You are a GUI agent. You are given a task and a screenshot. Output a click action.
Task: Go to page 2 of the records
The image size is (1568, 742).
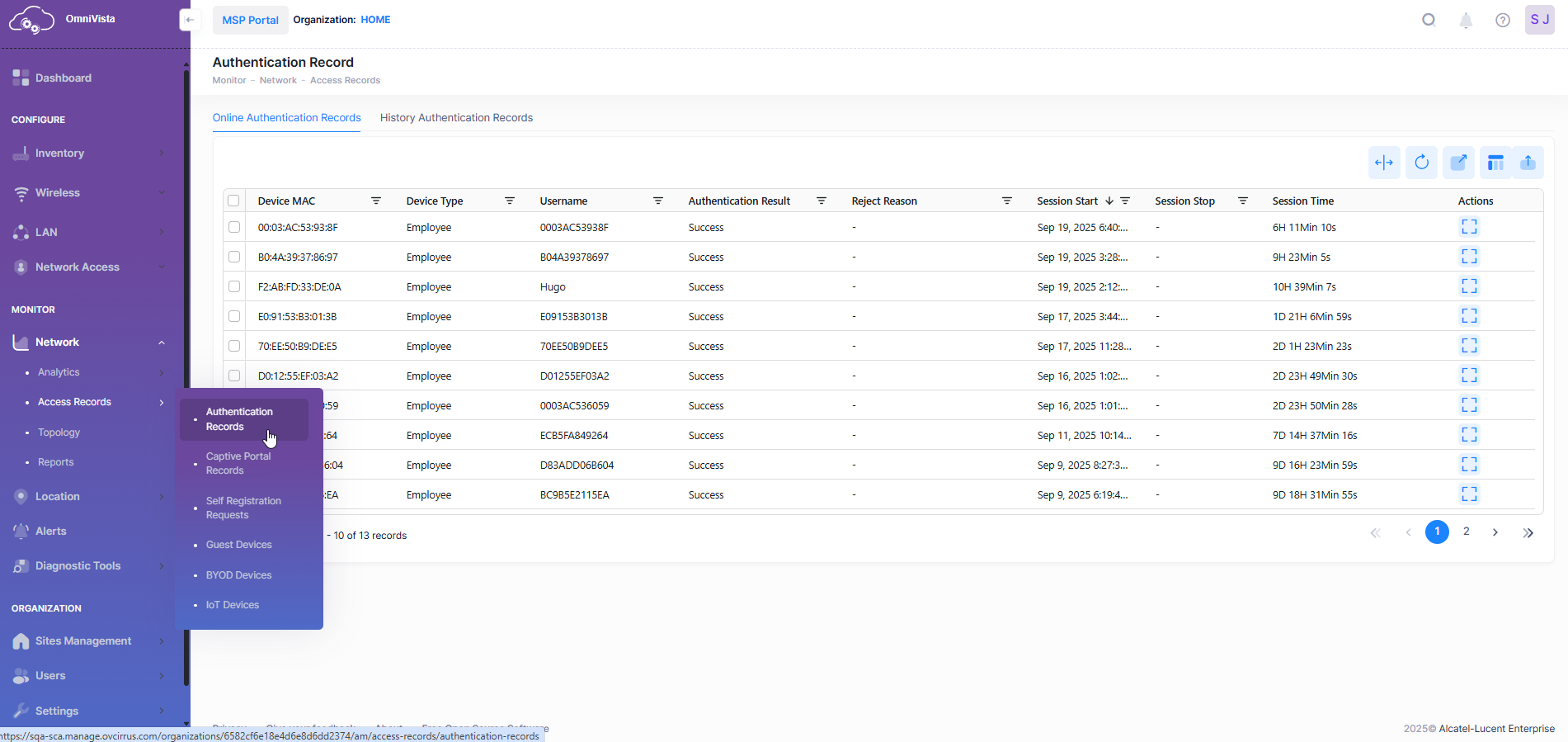click(x=1466, y=532)
